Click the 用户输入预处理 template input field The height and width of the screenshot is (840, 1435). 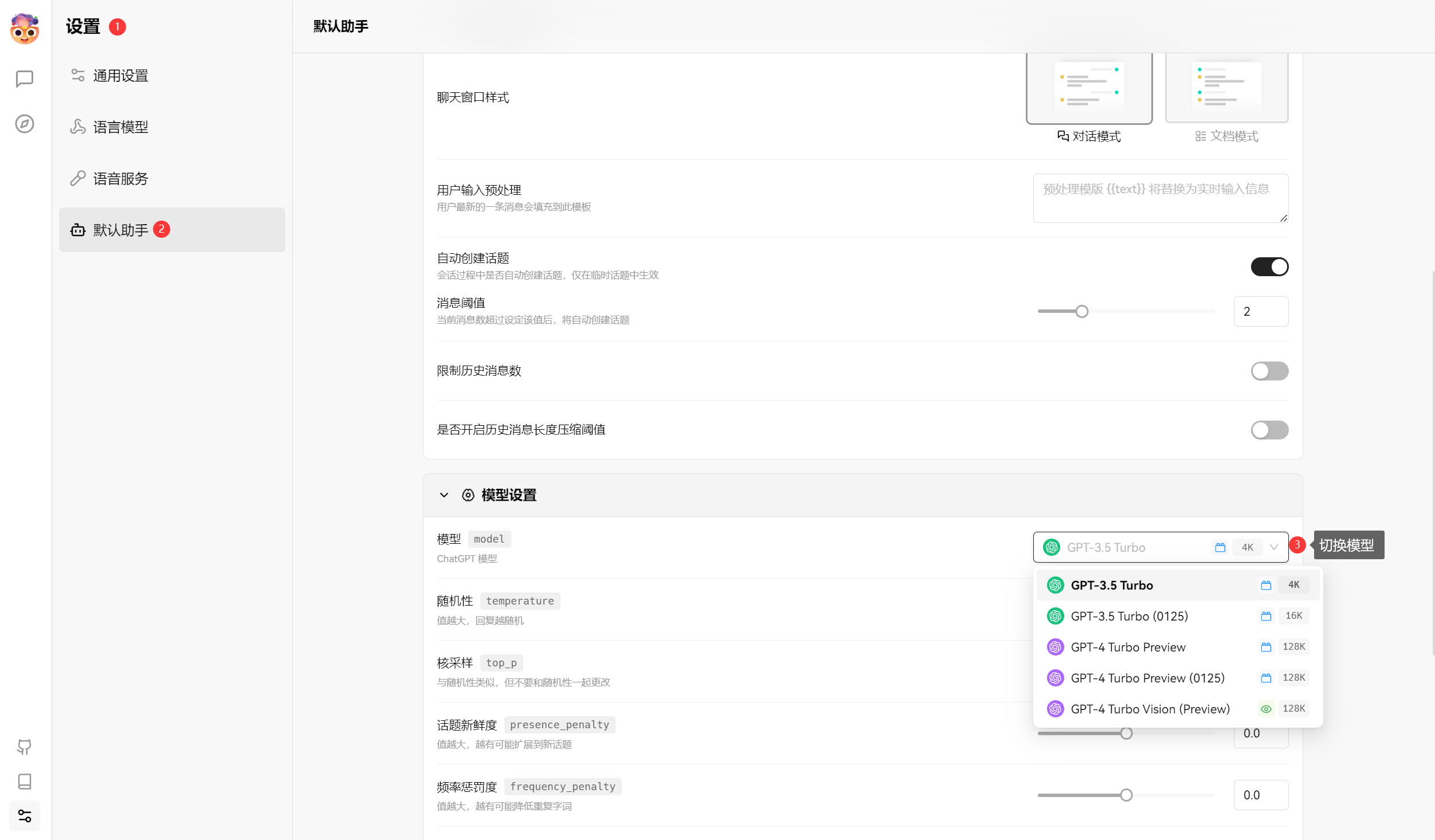point(1160,198)
